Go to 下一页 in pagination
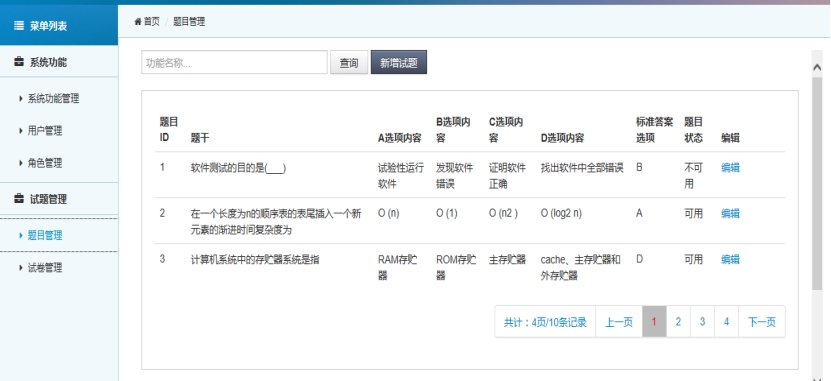831x381 pixels. (x=762, y=322)
